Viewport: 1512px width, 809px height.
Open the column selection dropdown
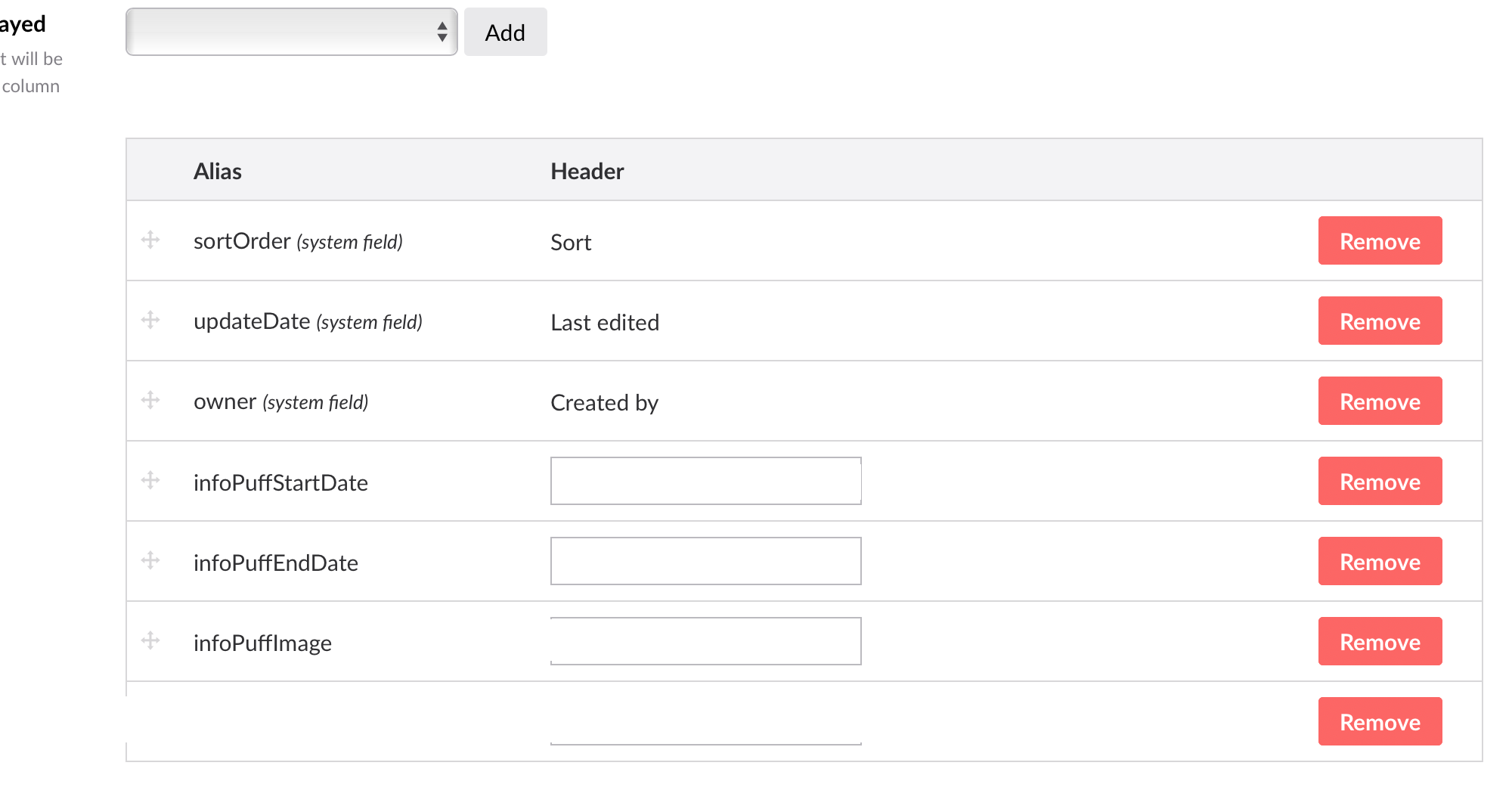[291, 32]
